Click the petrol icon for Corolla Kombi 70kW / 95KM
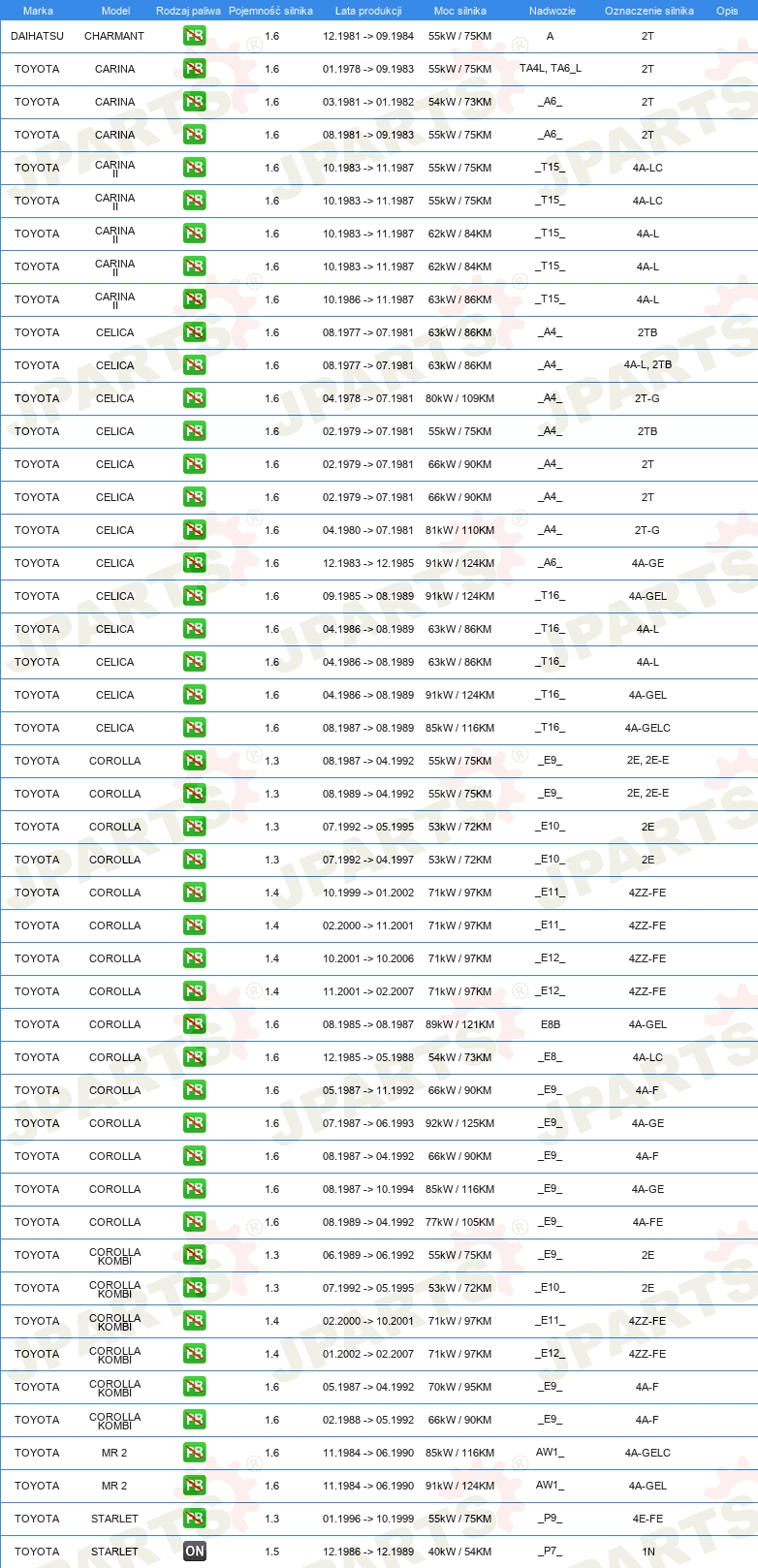Screen dimensions: 758x1568 coord(194,1387)
